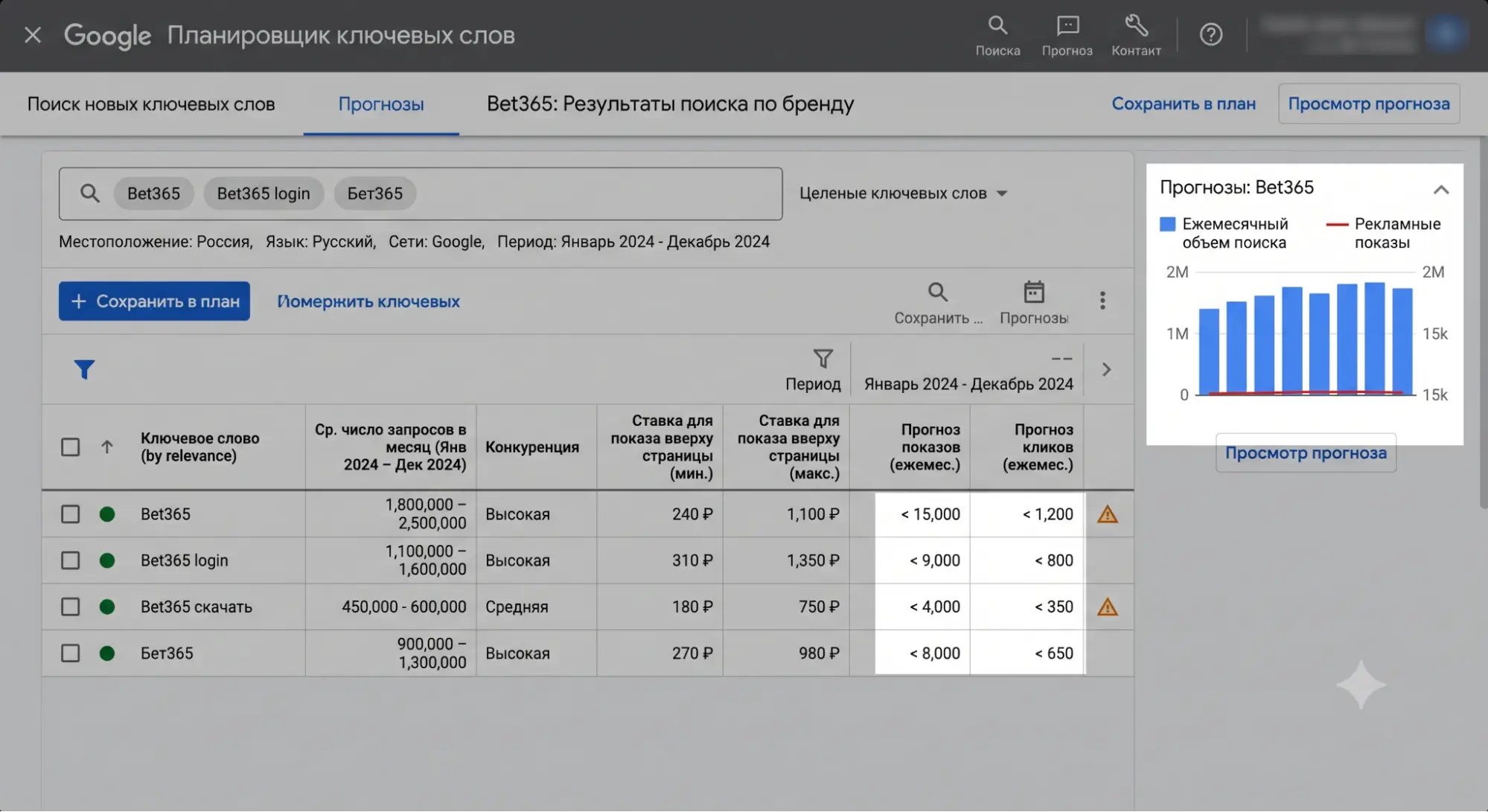1488x812 pixels.
Task: Click warning triangle in Bet365 row
Action: tap(1108, 514)
